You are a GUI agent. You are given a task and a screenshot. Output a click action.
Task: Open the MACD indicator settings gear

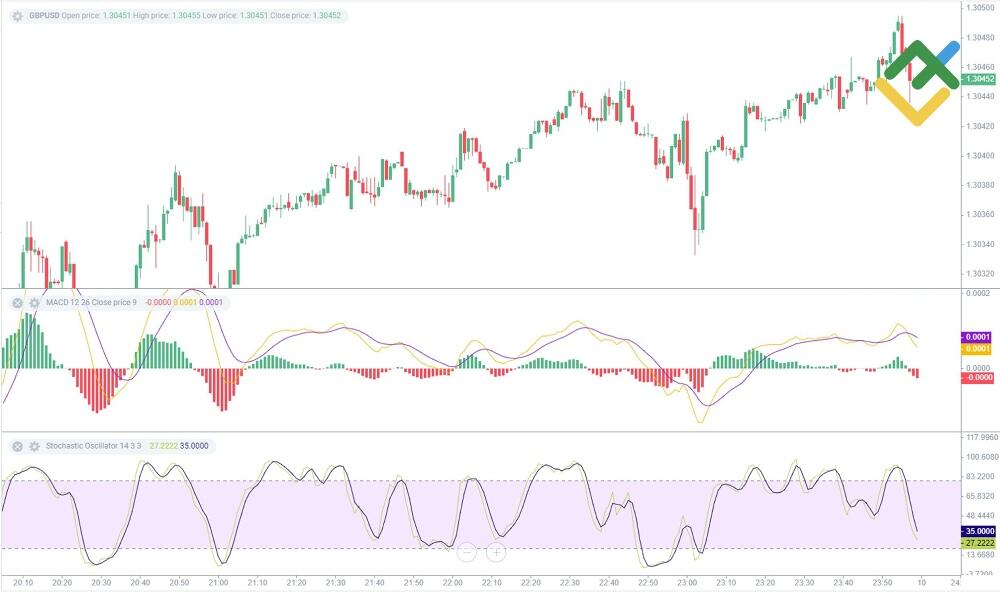[x=34, y=301]
